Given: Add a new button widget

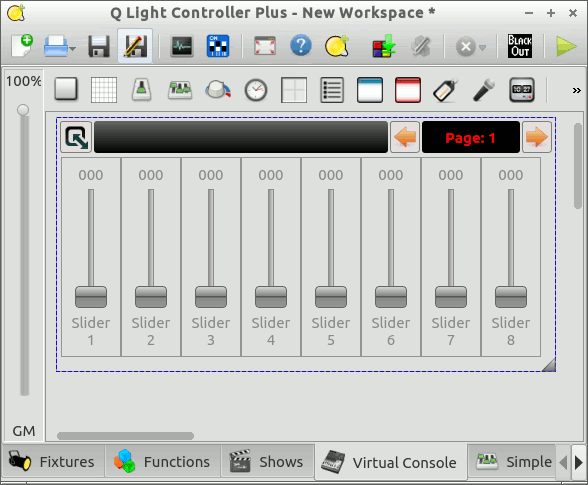Looking at the screenshot, I should tap(66, 90).
